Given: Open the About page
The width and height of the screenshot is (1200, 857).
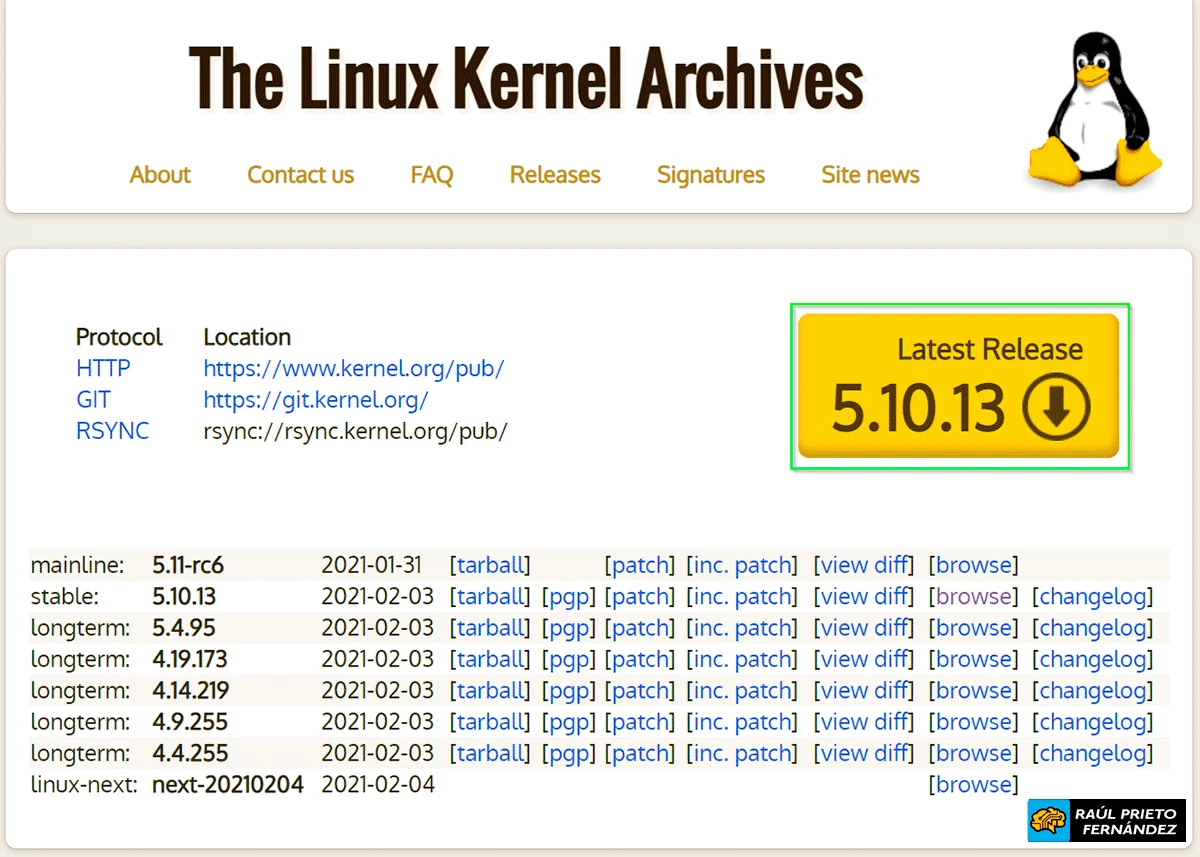Looking at the screenshot, I should (160, 175).
